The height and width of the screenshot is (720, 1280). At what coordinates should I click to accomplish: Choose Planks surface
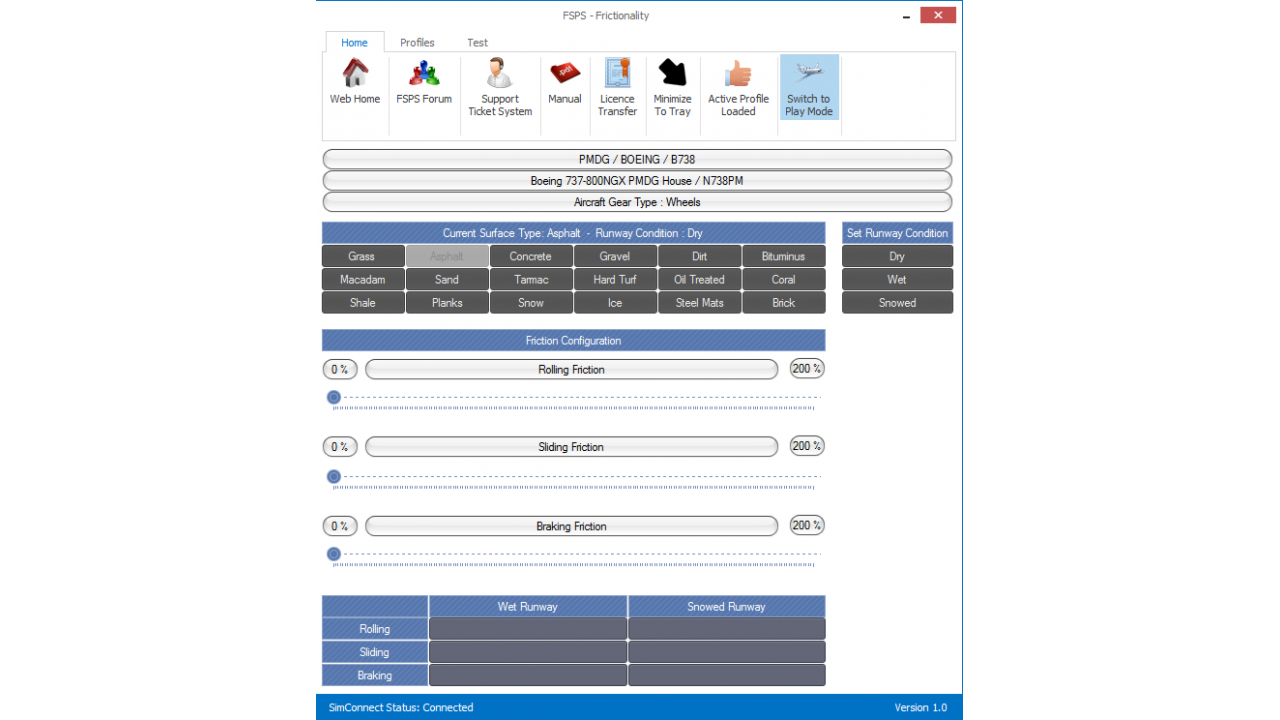(447, 302)
